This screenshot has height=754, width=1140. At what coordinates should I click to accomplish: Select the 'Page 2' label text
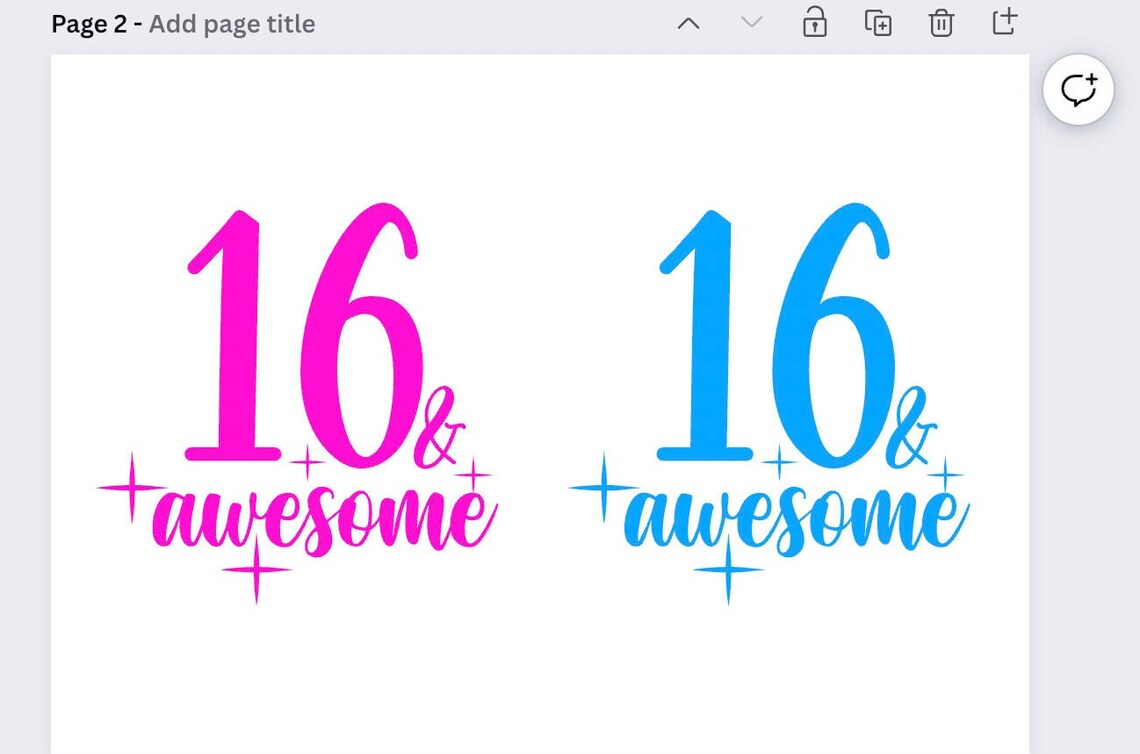click(x=88, y=23)
